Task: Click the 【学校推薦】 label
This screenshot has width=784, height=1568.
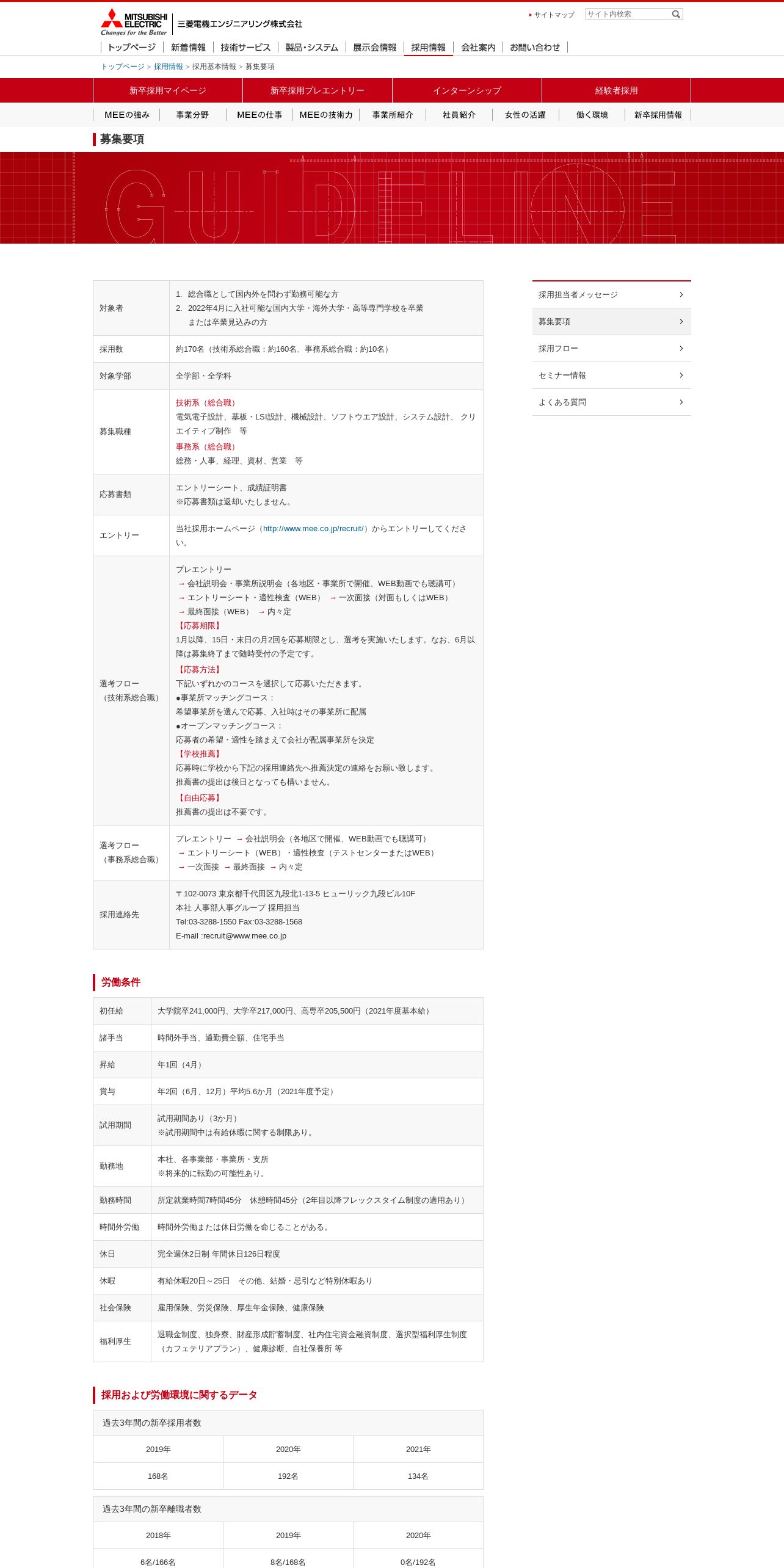Action: coord(200,754)
